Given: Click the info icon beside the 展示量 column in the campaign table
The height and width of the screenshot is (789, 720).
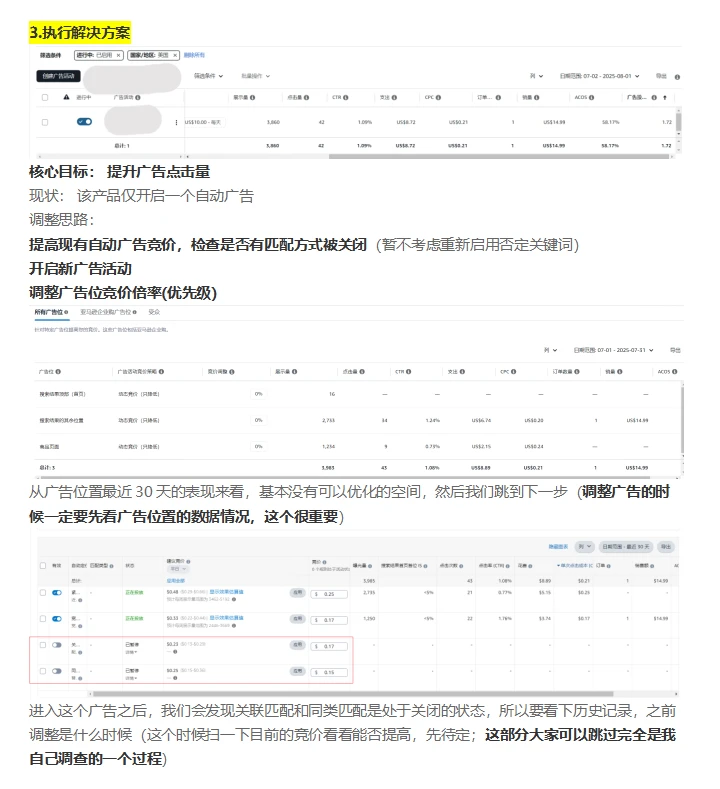Looking at the screenshot, I should coord(253,98).
